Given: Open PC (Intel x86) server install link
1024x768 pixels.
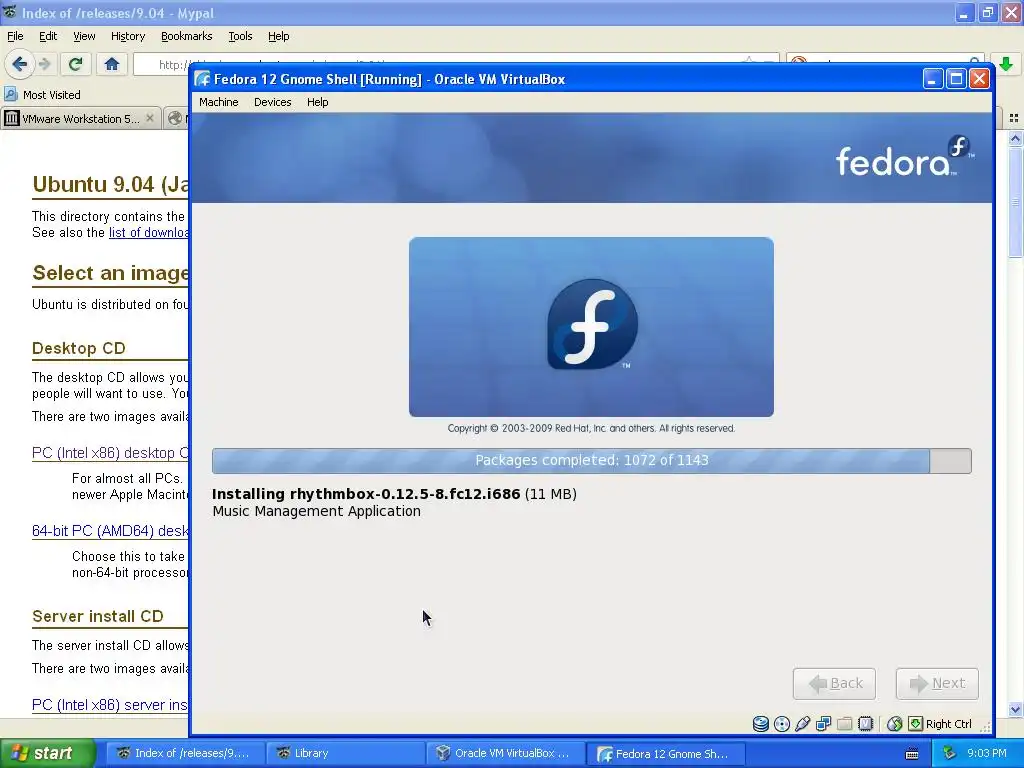Looking at the screenshot, I should pos(110,705).
